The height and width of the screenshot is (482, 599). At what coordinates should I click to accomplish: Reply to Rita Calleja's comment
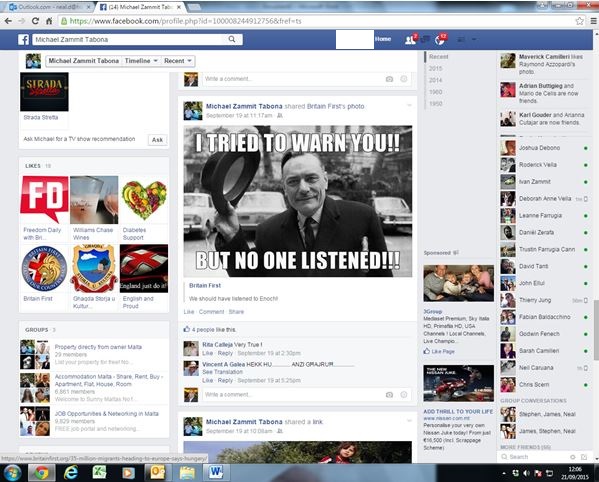point(225,353)
